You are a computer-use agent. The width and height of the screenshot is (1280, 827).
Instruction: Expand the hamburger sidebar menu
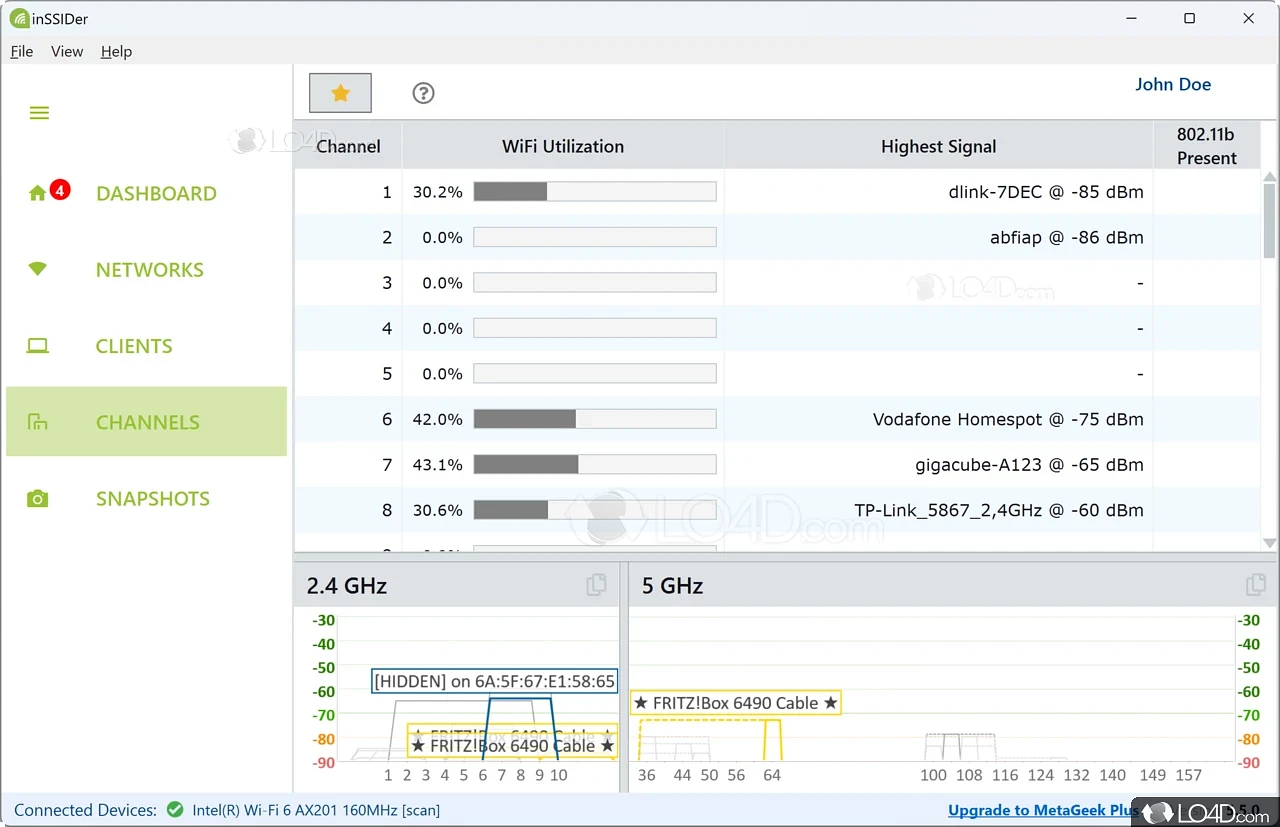[39, 113]
